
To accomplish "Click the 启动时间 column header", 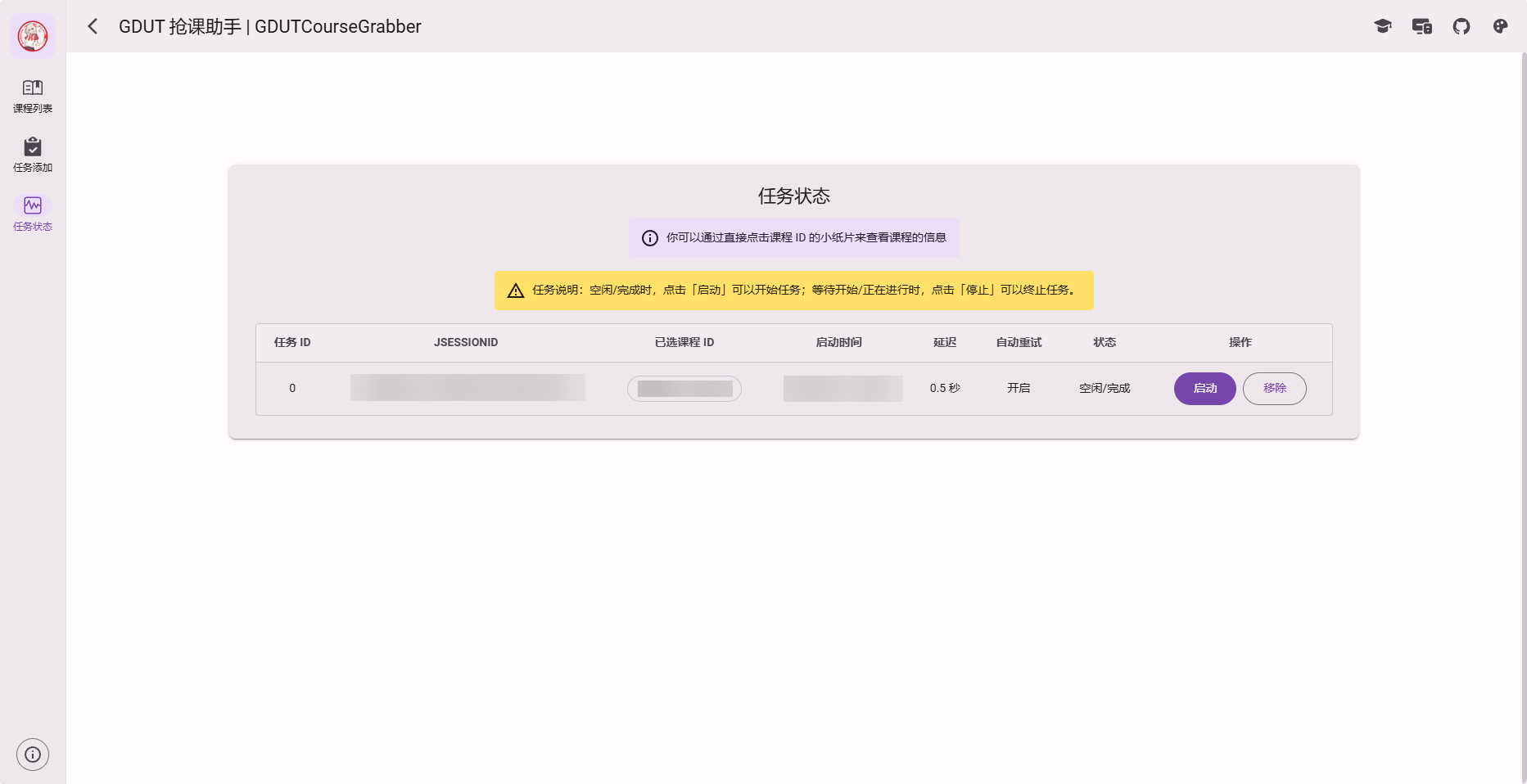I will (839, 343).
